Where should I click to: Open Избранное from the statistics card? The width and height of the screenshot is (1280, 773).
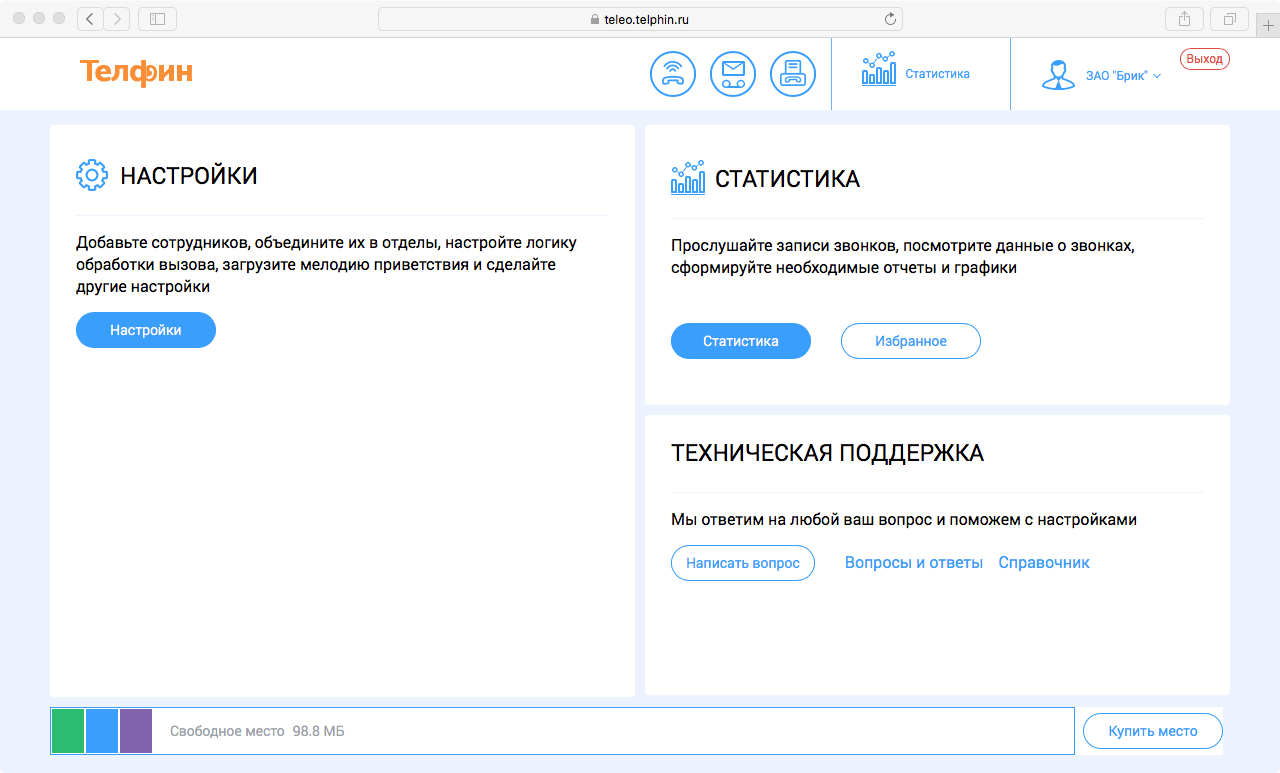(910, 341)
